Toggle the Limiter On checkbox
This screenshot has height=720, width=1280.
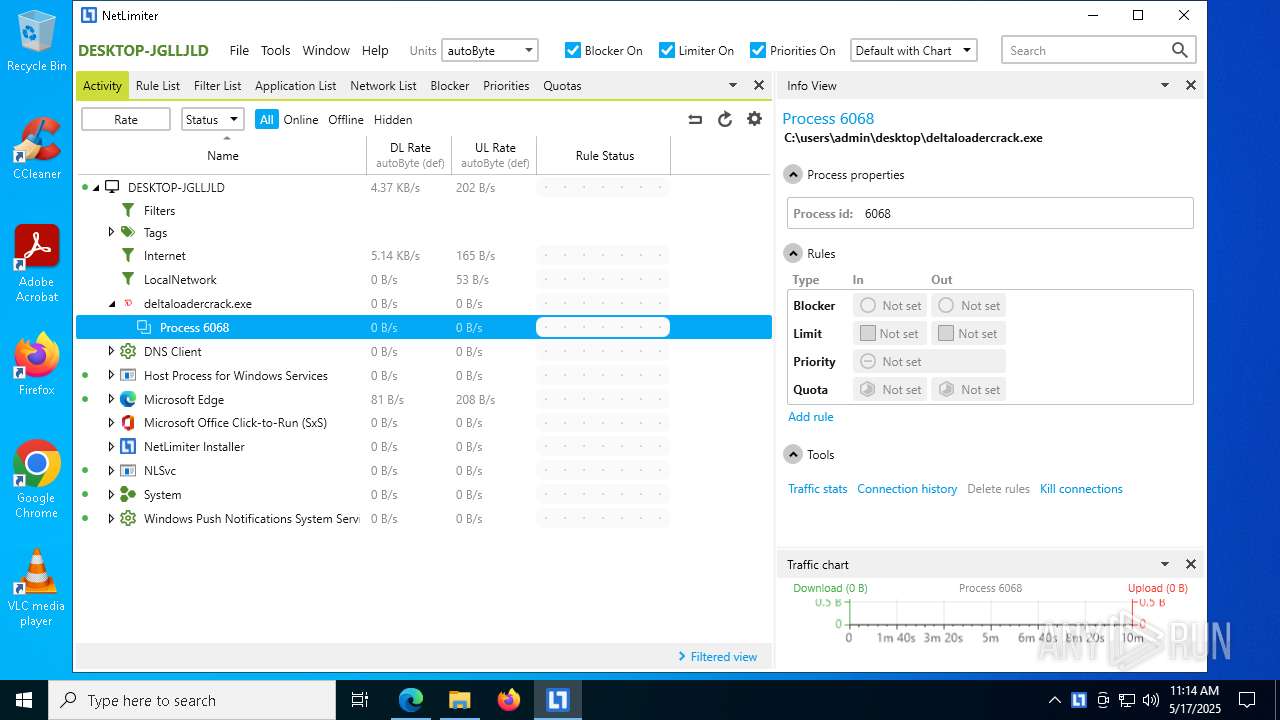click(667, 50)
